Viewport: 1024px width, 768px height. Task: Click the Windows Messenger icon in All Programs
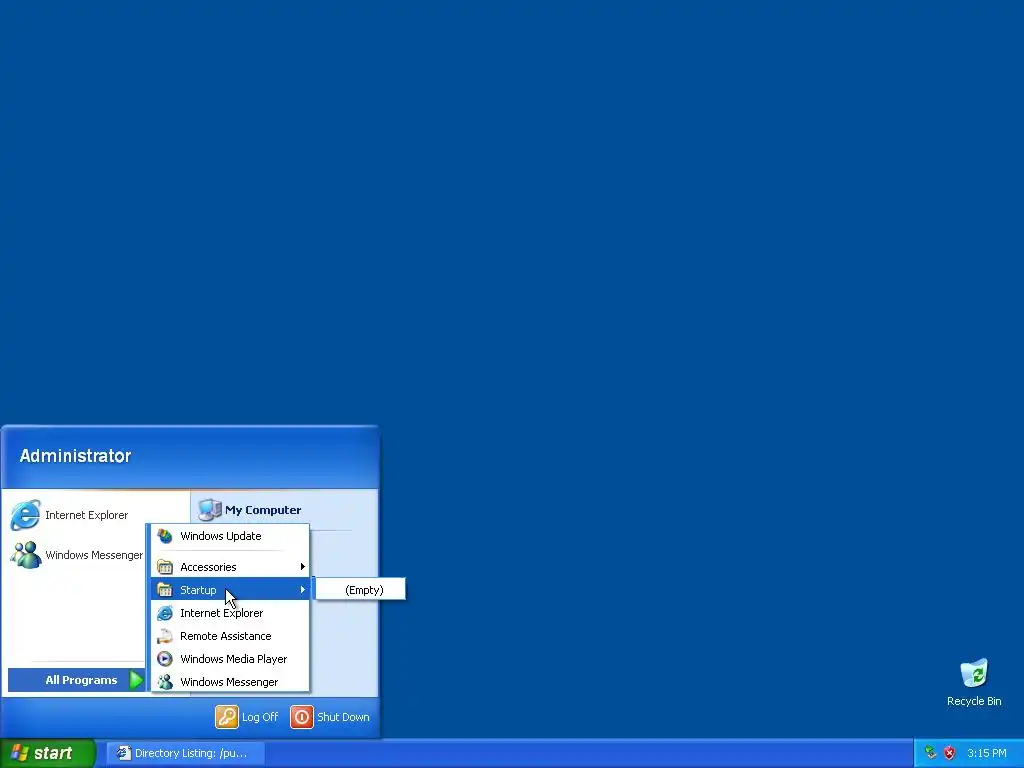tap(165, 682)
